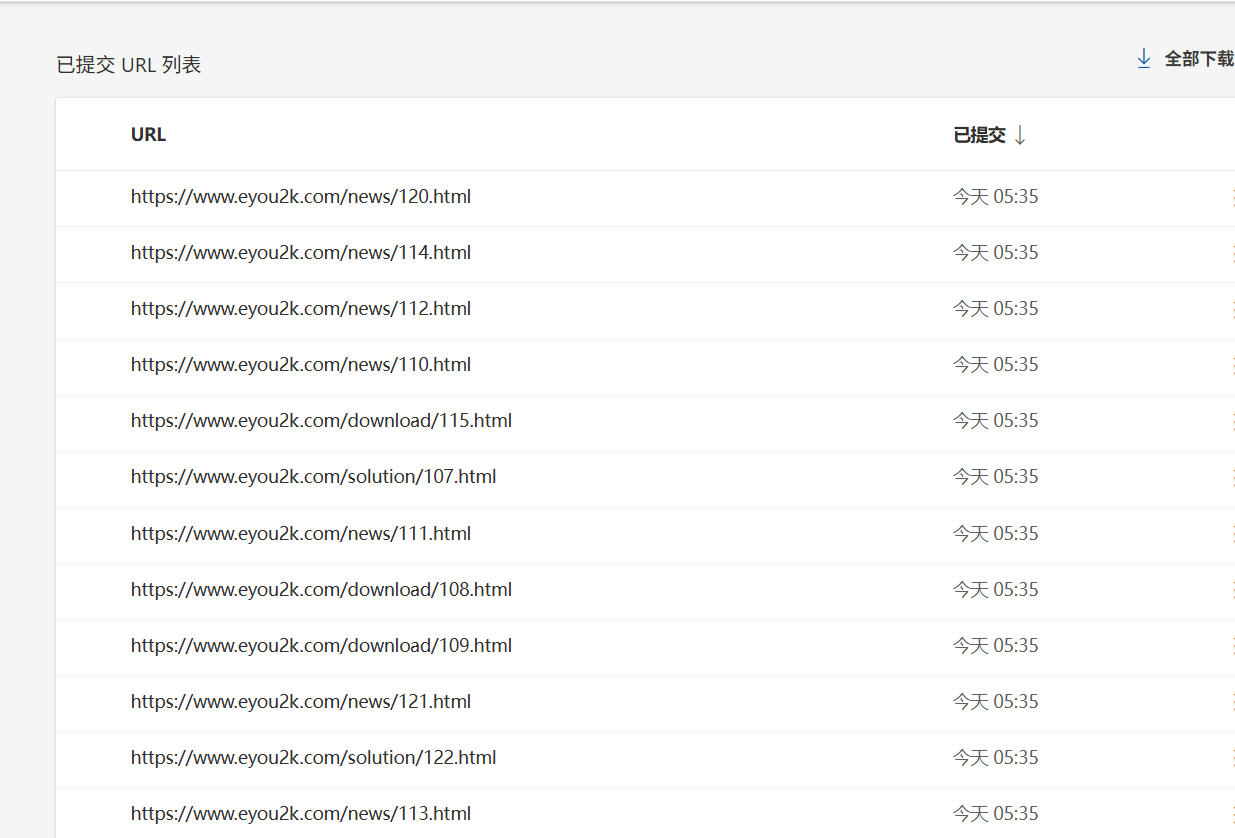Click the 今天 05:35 time for news/110.html
Screen dimensions: 1235x838
click(996, 365)
